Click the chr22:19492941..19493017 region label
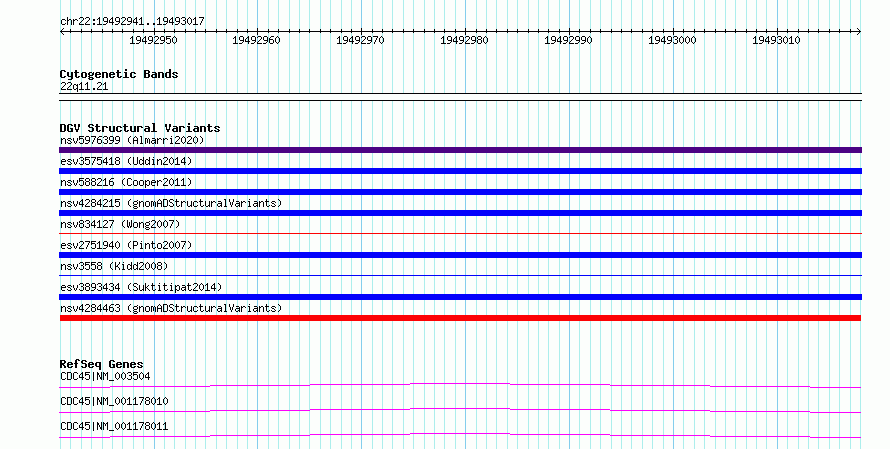This screenshot has height=449, width=890. tap(132, 21)
